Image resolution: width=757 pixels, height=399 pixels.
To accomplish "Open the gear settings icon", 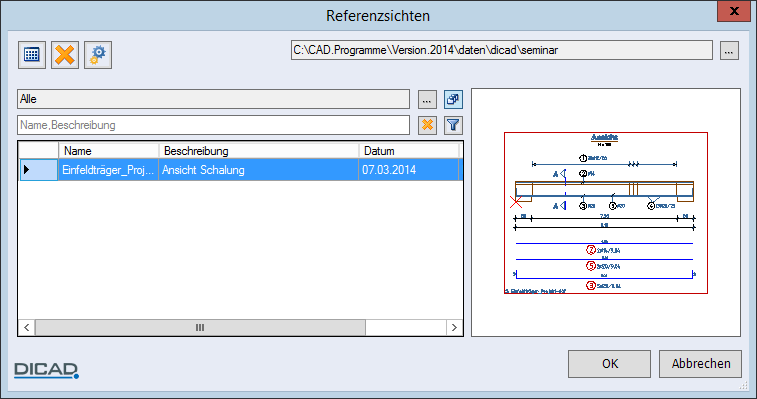I will pos(98,55).
